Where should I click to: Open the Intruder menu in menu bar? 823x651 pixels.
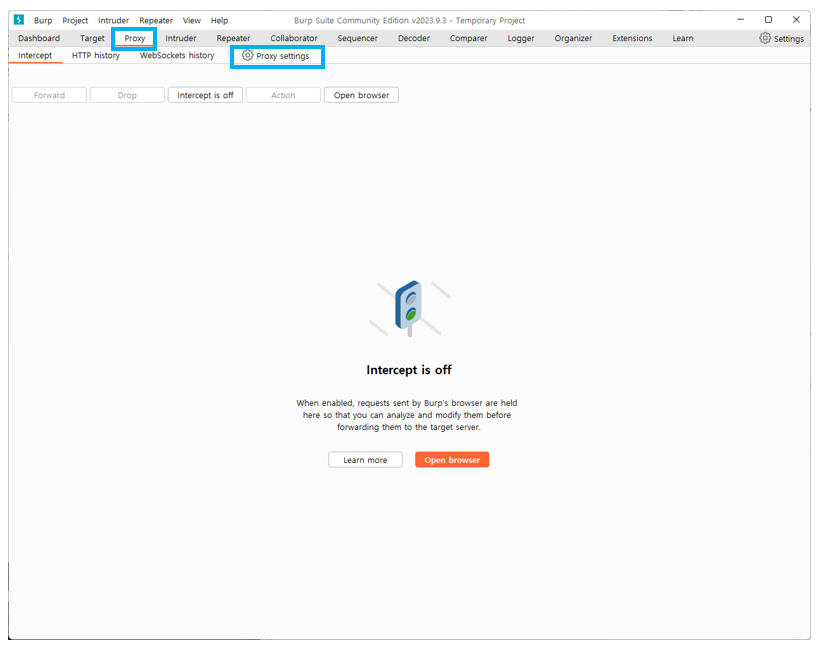coord(113,20)
